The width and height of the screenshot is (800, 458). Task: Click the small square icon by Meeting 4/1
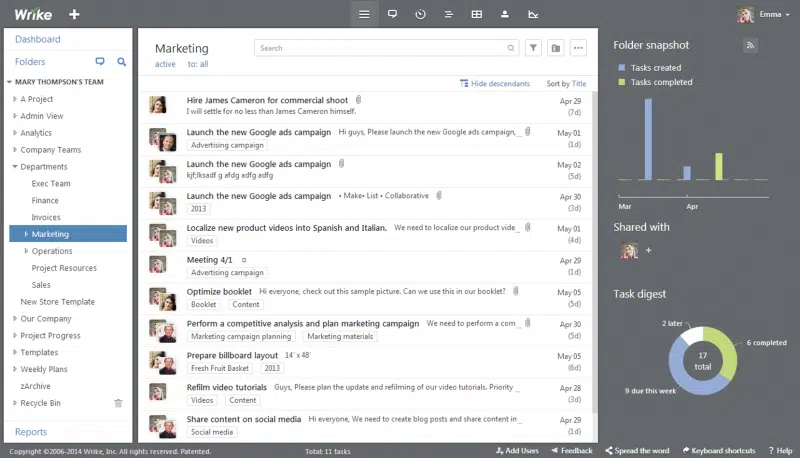click(x=244, y=260)
